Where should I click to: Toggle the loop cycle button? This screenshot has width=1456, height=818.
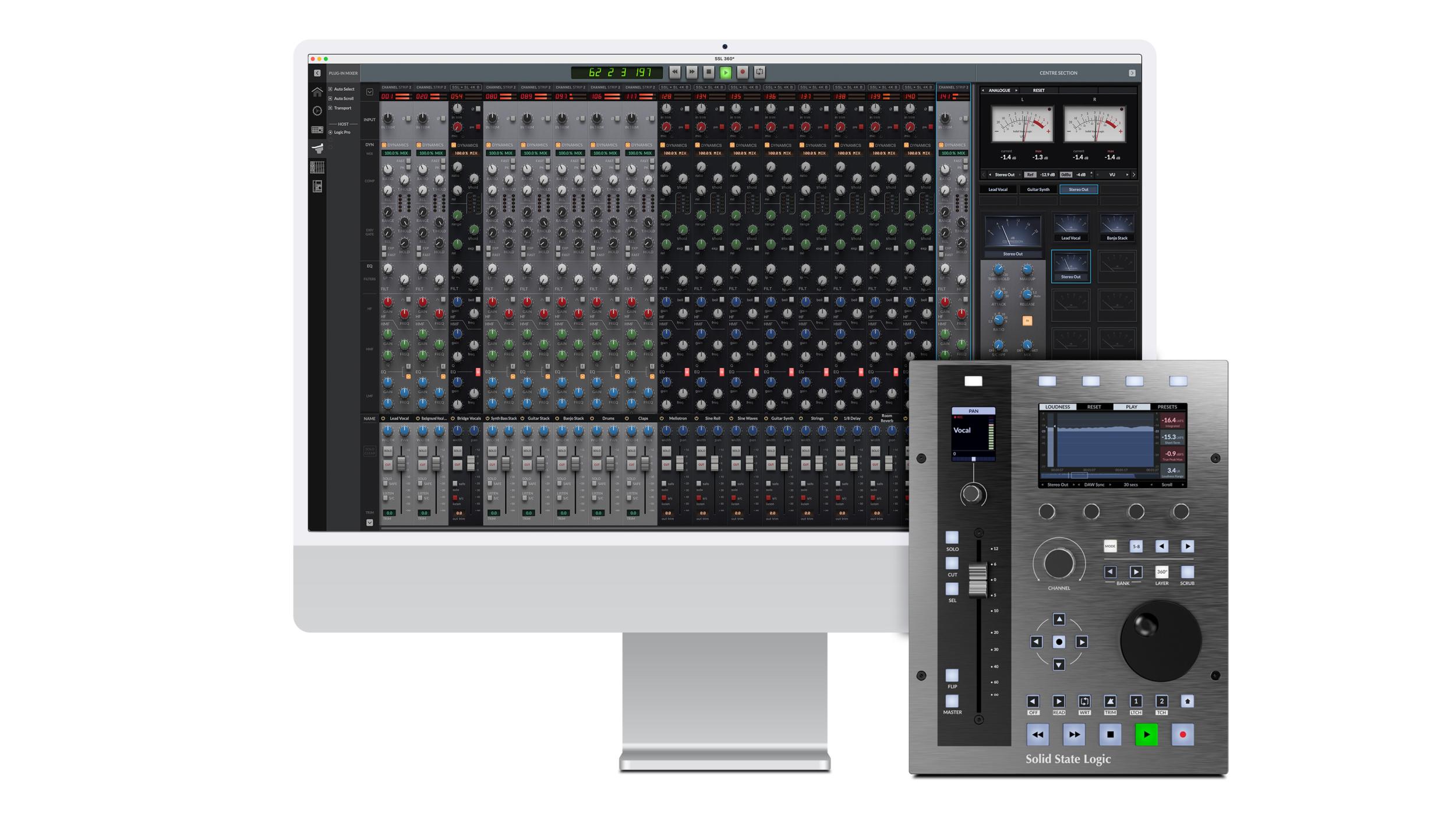[759, 72]
